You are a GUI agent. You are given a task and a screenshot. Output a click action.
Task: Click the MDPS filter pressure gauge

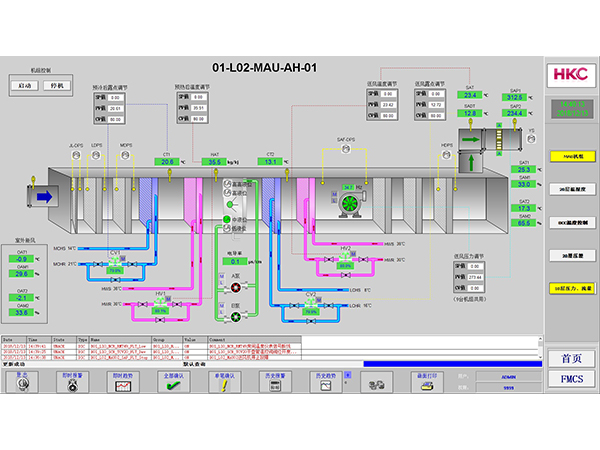125,153
